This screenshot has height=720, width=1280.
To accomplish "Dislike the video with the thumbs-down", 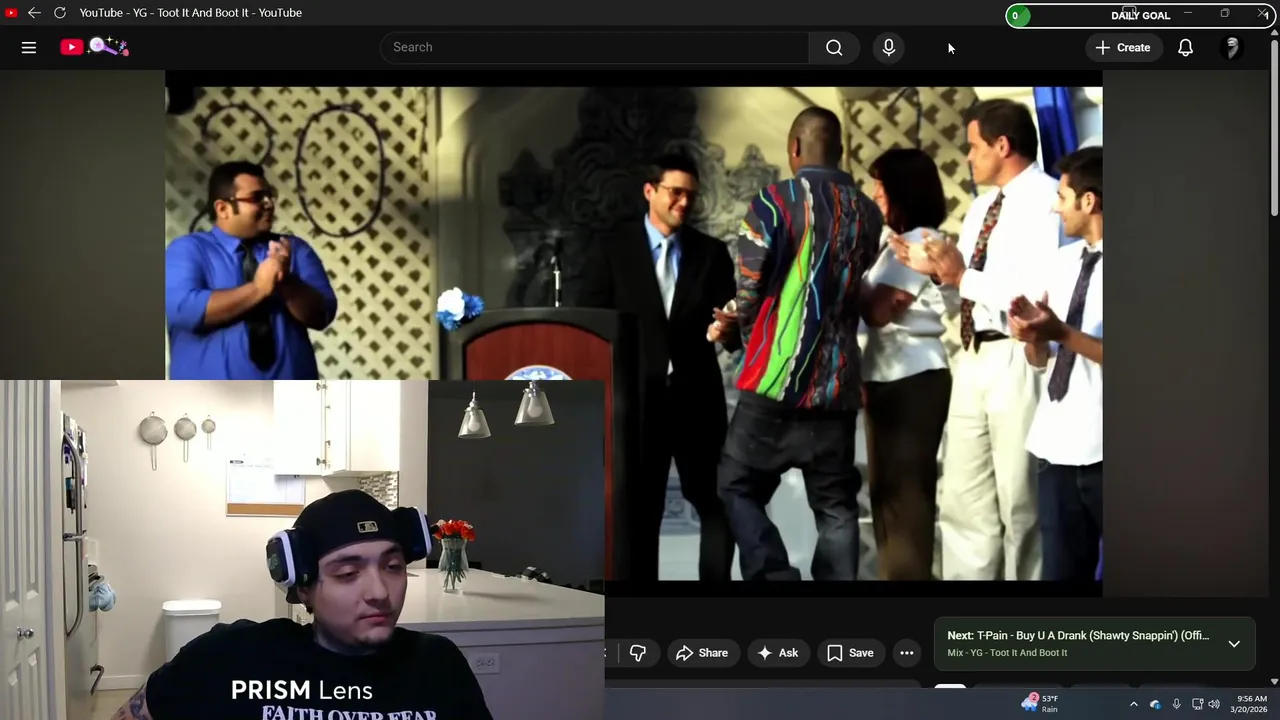I will coord(638,653).
